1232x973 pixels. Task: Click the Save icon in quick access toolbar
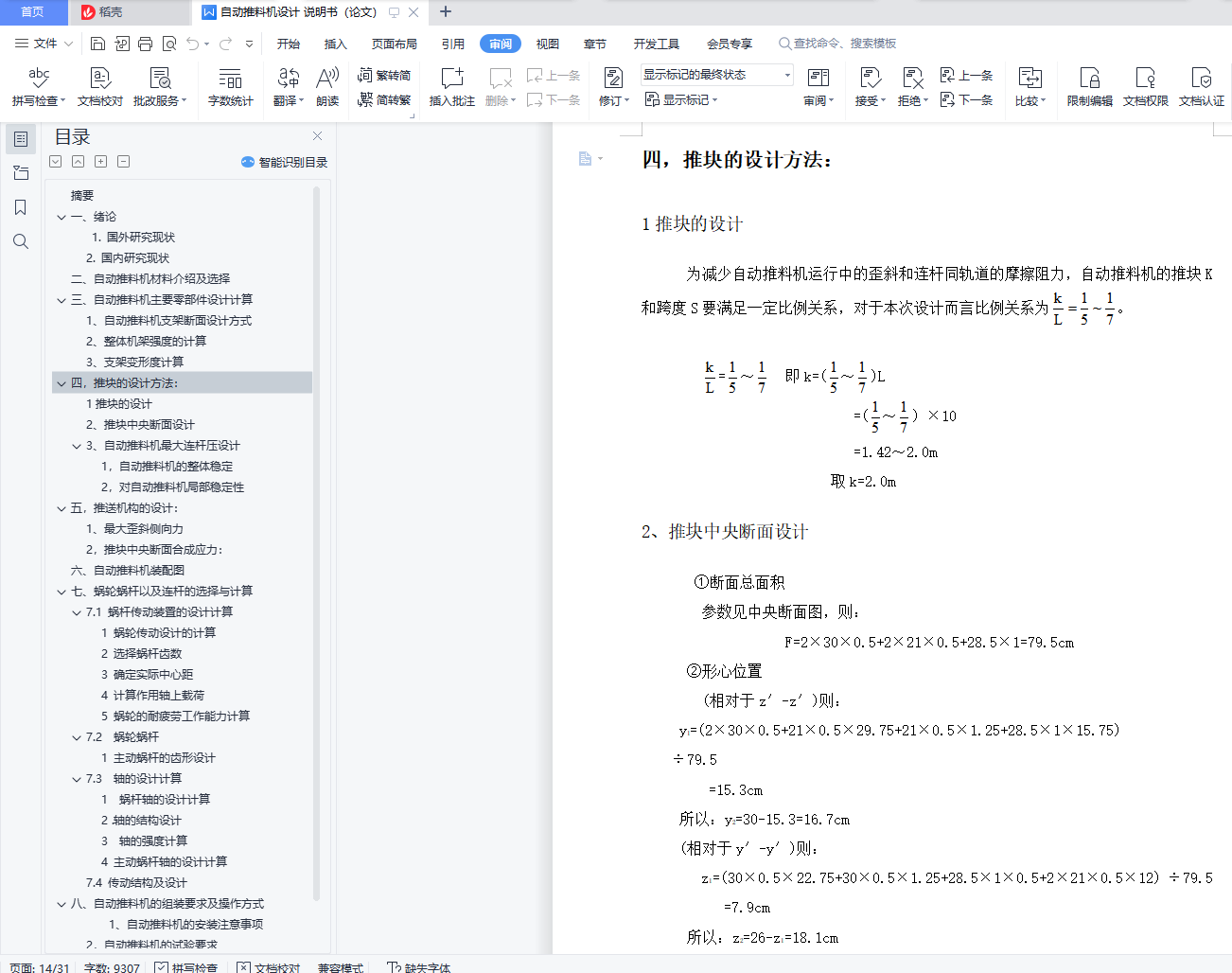coord(97,44)
